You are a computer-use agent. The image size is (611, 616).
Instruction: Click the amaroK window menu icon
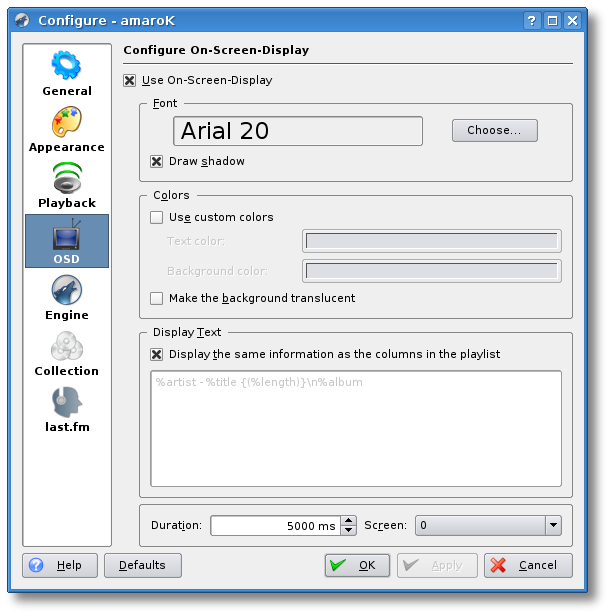point(22,20)
